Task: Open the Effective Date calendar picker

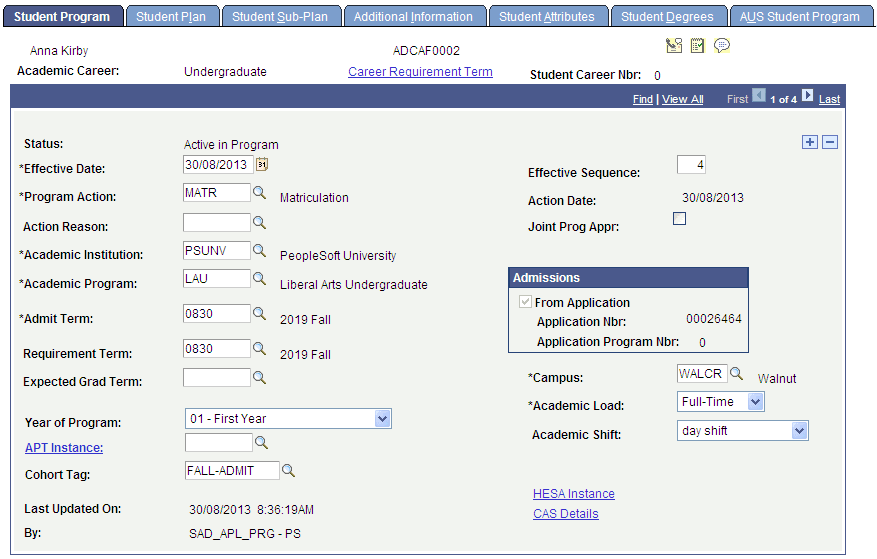Action: [x=262, y=165]
